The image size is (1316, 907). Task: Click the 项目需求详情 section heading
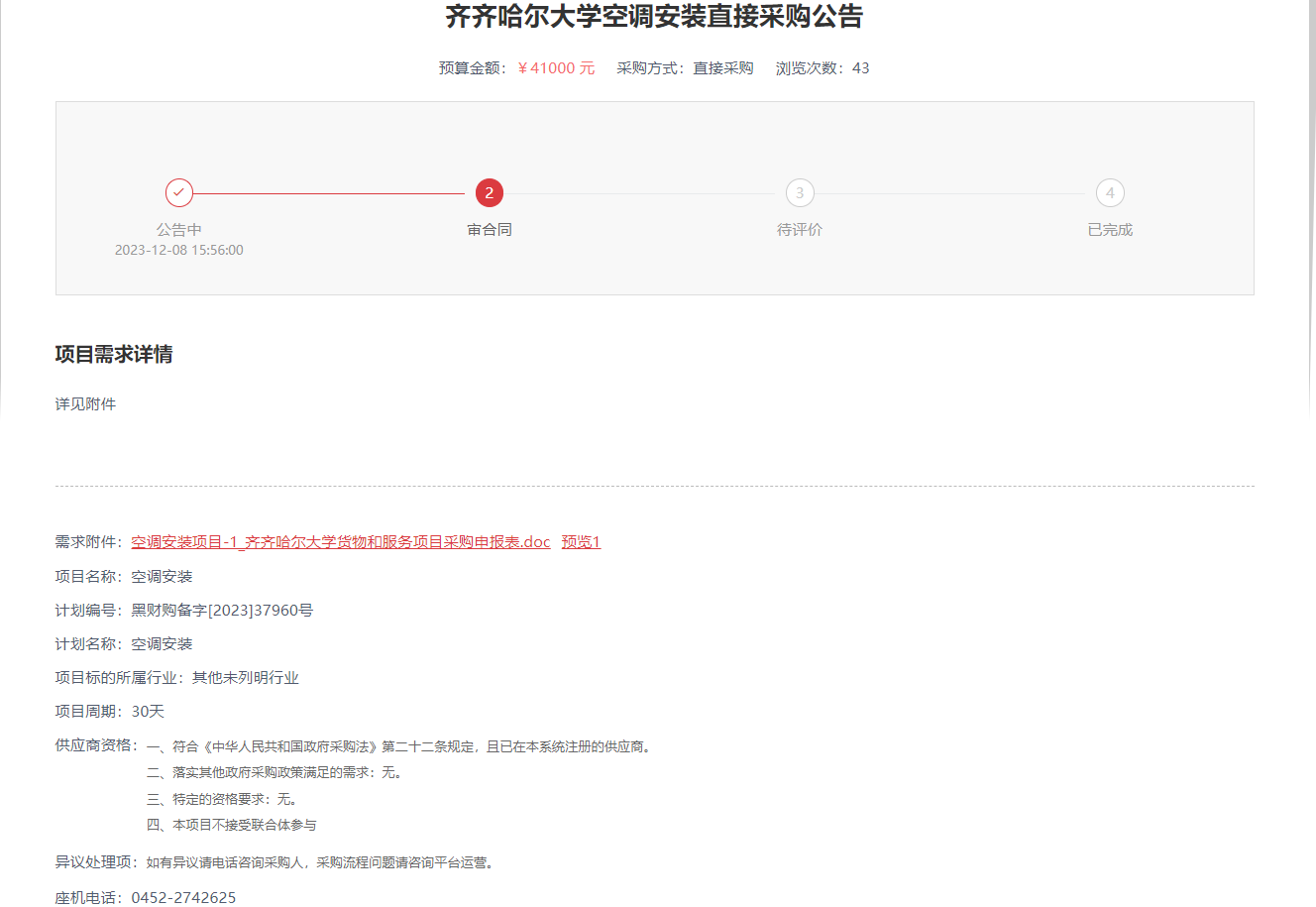click(114, 355)
